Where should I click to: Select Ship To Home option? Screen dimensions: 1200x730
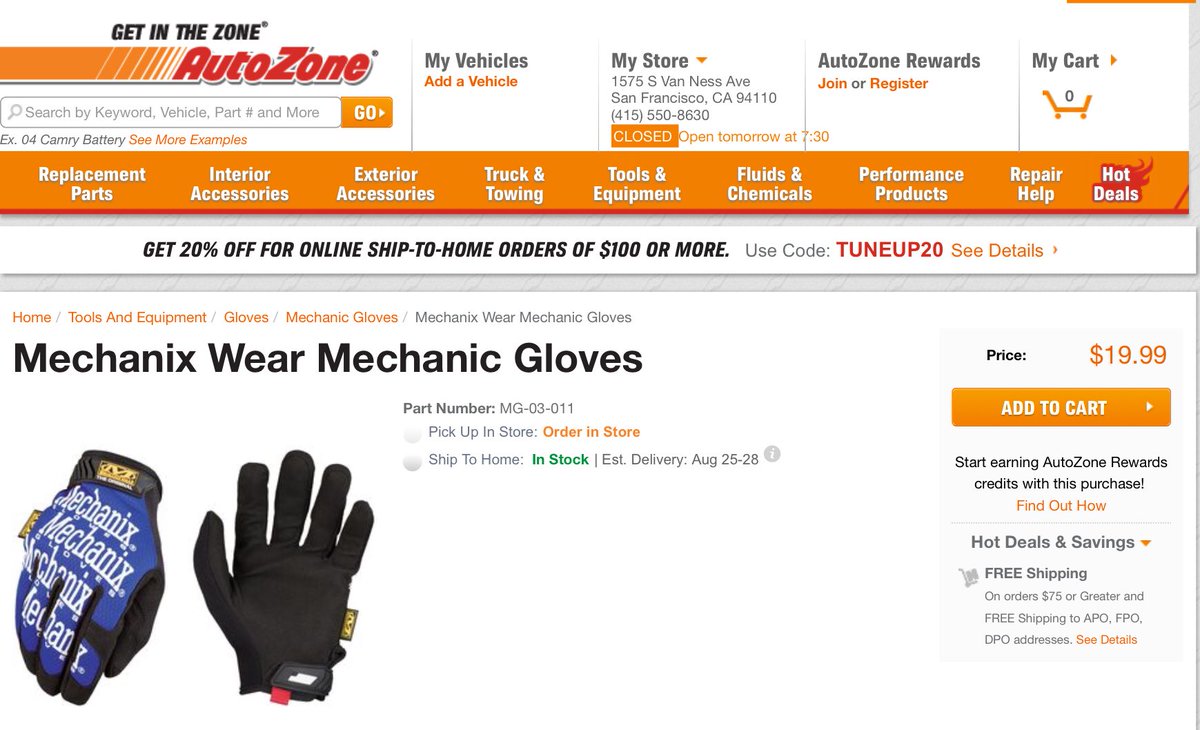[412, 462]
